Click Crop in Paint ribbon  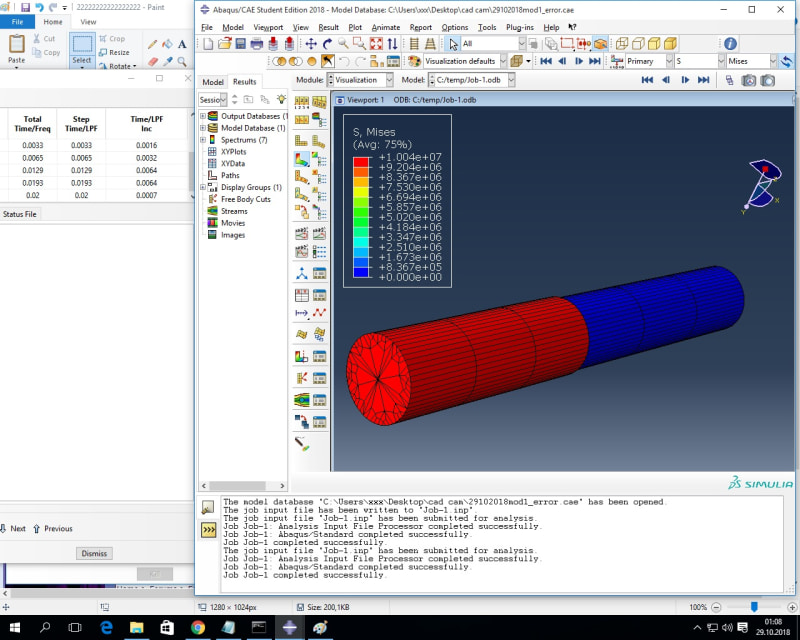pyautogui.click(x=112, y=38)
